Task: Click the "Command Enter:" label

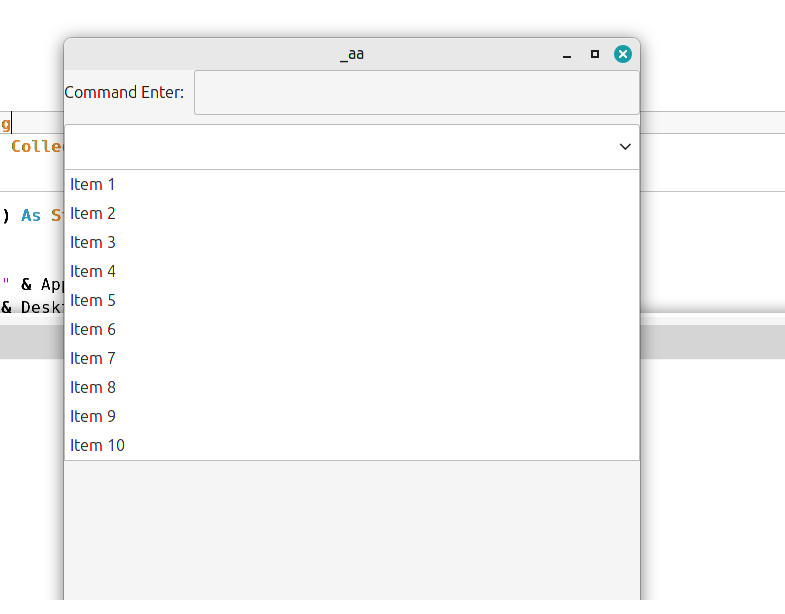Action: (124, 92)
